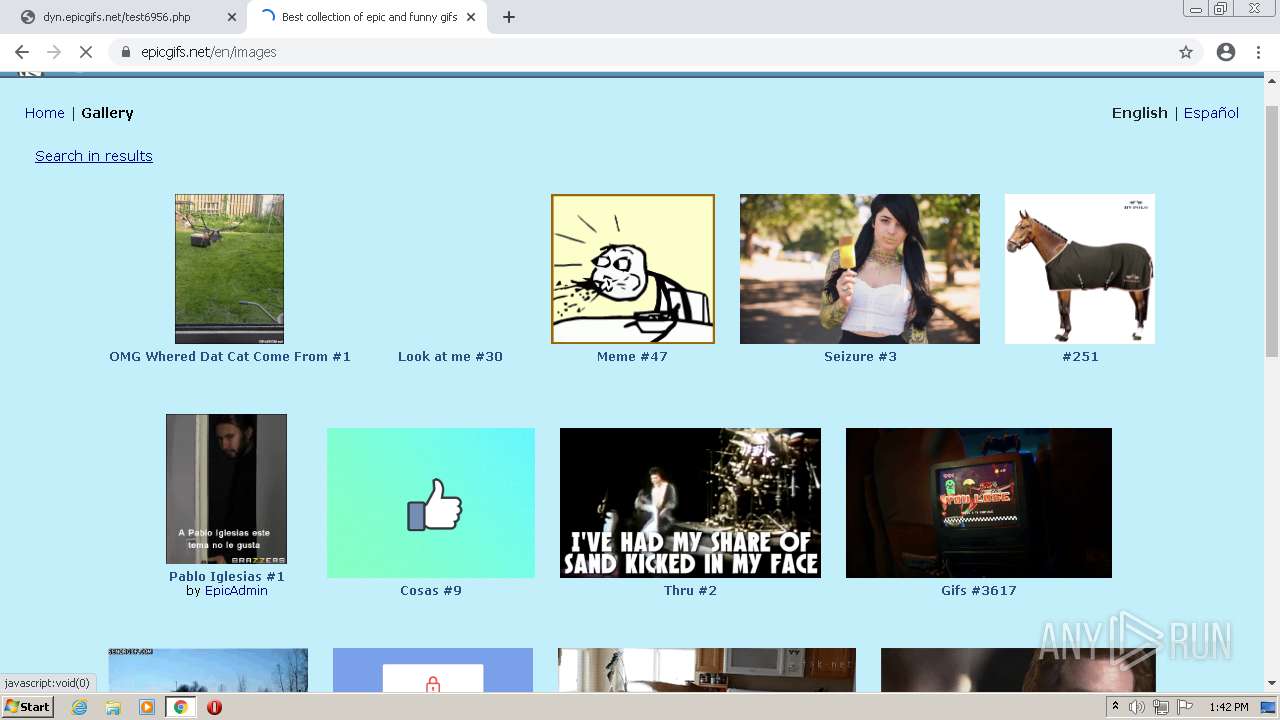Image resolution: width=1280 pixels, height=720 pixels.
Task: Show hidden tray icons arrow
Action: coord(1116,707)
